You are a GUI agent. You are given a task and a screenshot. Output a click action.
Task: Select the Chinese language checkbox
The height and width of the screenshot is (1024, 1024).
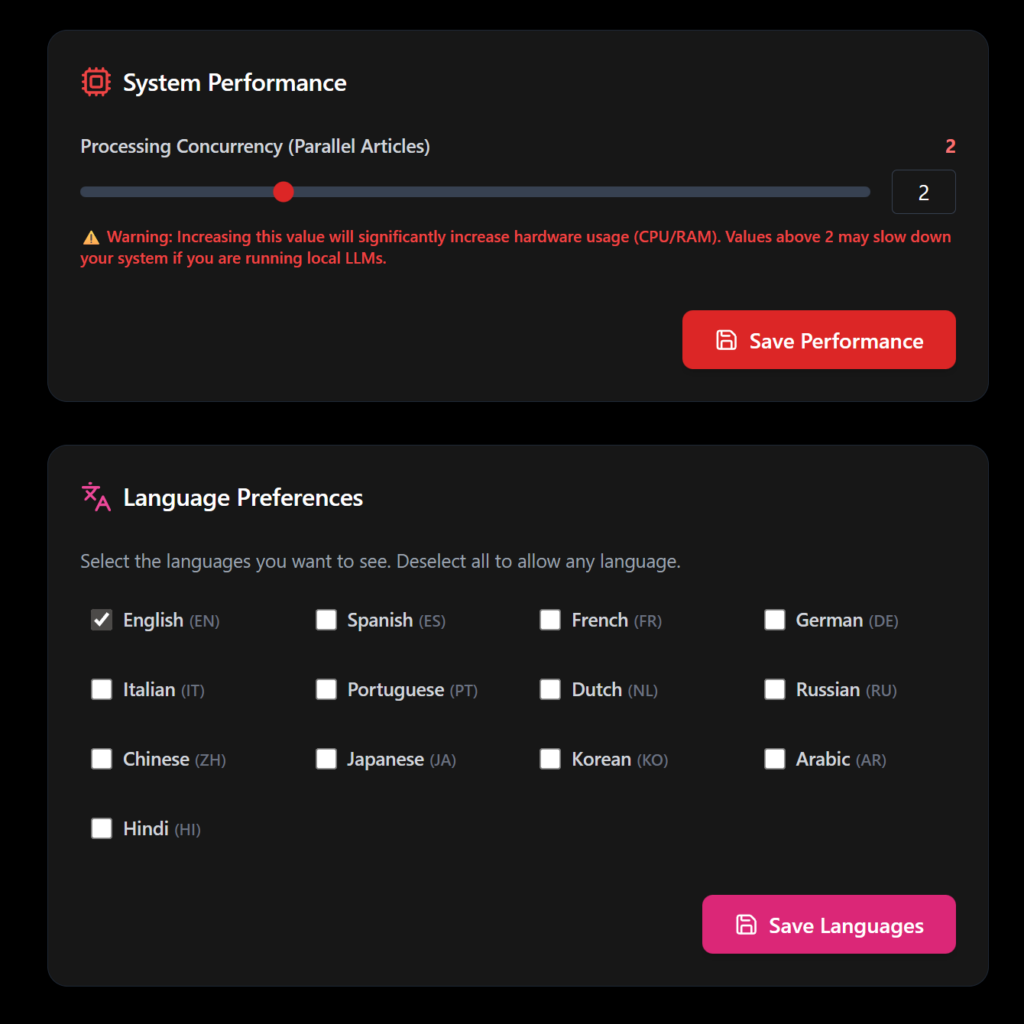pyautogui.click(x=102, y=759)
